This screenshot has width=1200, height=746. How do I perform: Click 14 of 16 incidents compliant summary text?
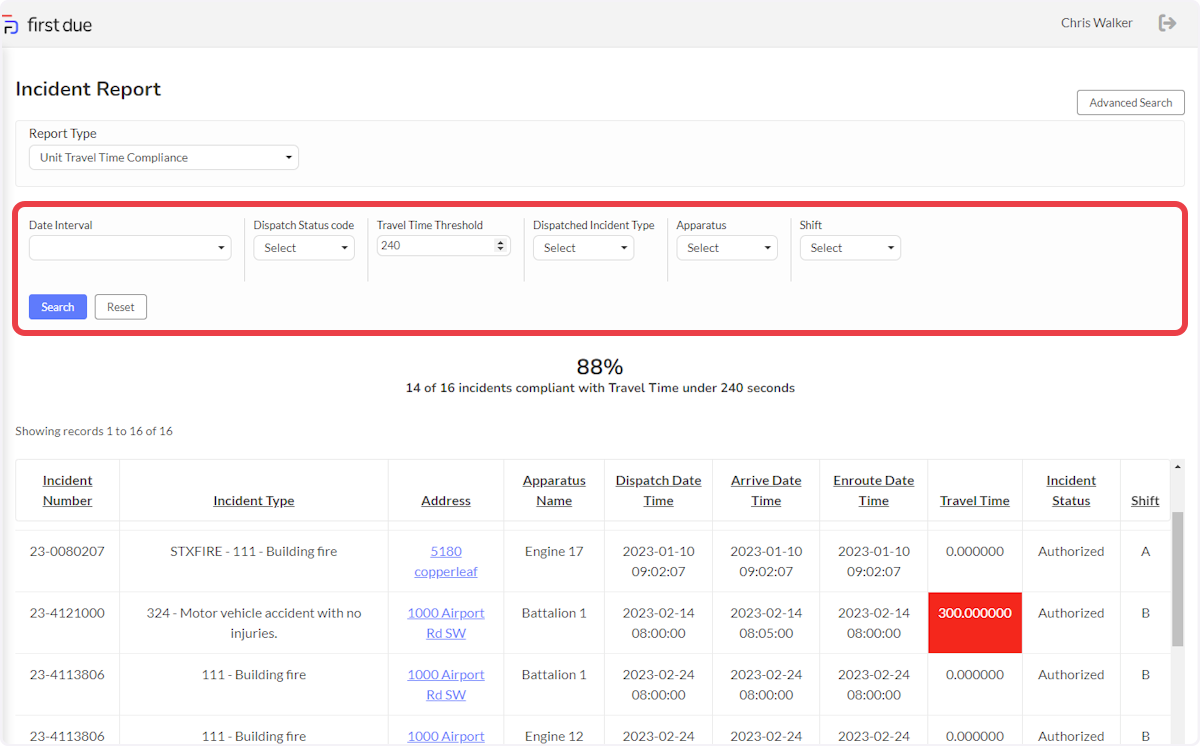click(x=600, y=388)
